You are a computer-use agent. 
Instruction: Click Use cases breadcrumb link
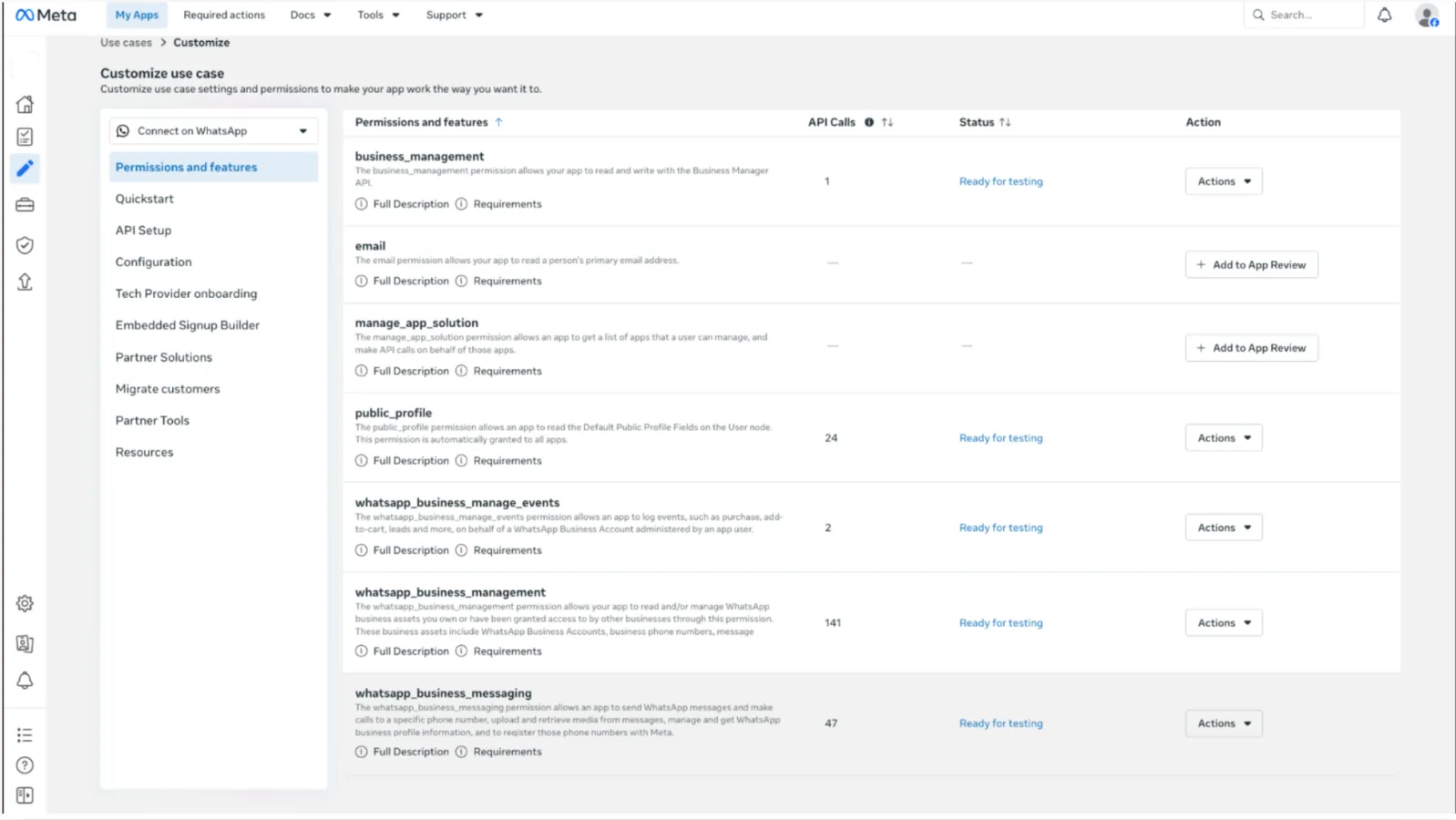tap(126, 43)
